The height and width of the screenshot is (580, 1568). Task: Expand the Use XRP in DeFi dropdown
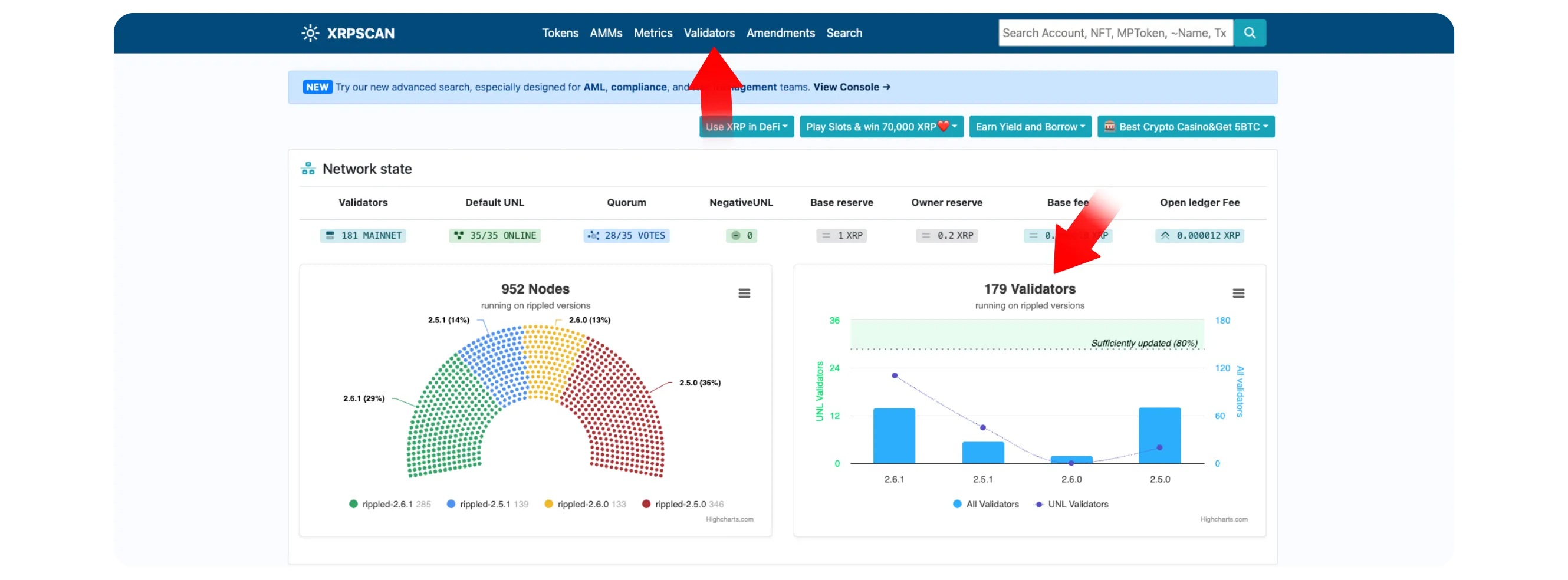(747, 127)
